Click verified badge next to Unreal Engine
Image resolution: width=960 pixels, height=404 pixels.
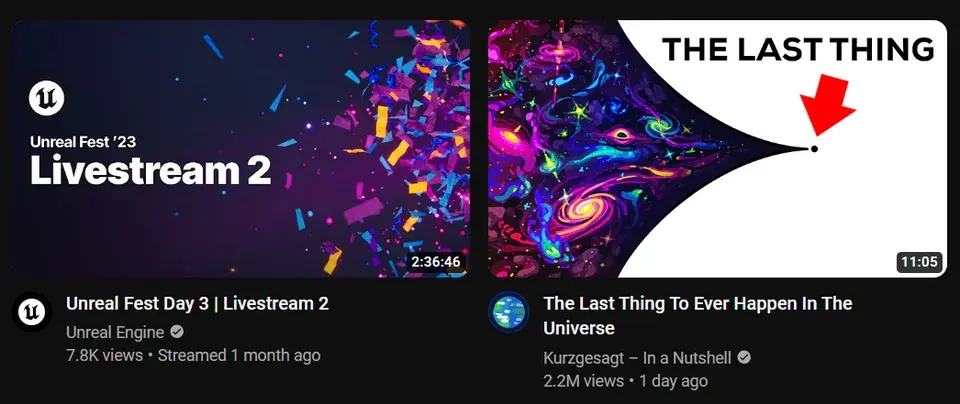[177, 332]
